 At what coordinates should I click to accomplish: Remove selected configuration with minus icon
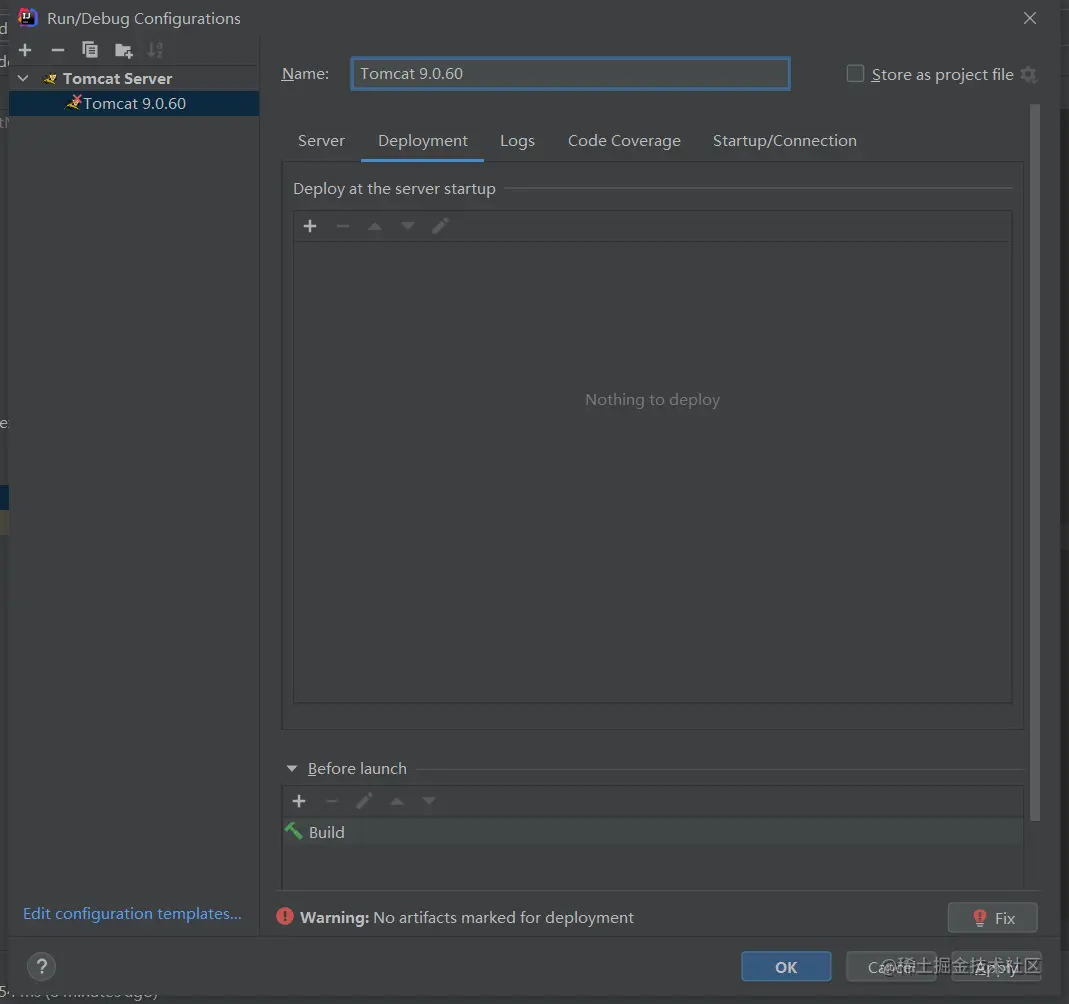pos(58,50)
